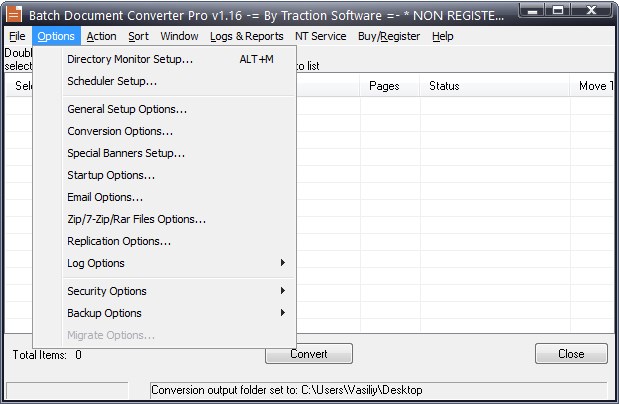The height and width of the screenshot is (404, 619).
Task: Select Scheduler Setup from Options menu
Action: click(112, 81)
